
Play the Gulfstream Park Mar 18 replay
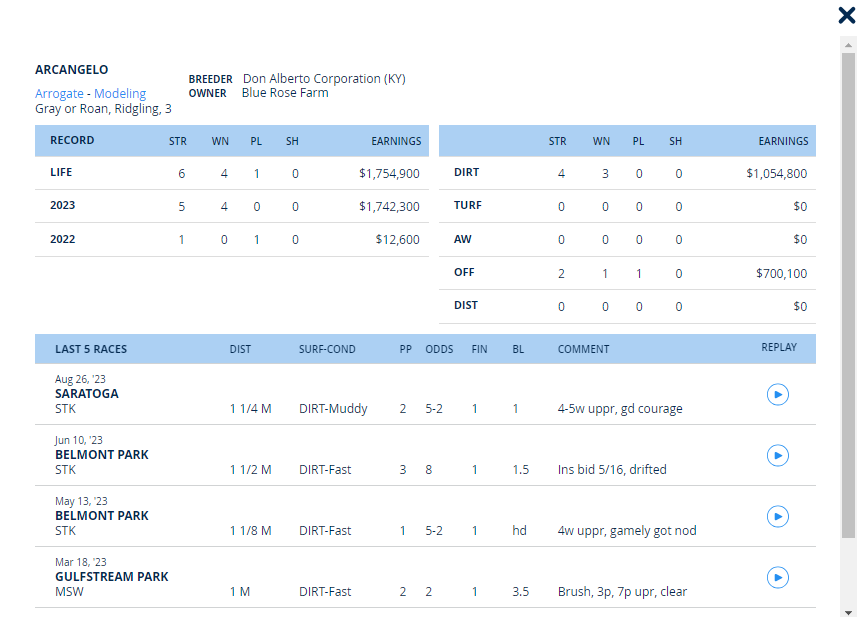coord(778,578)
